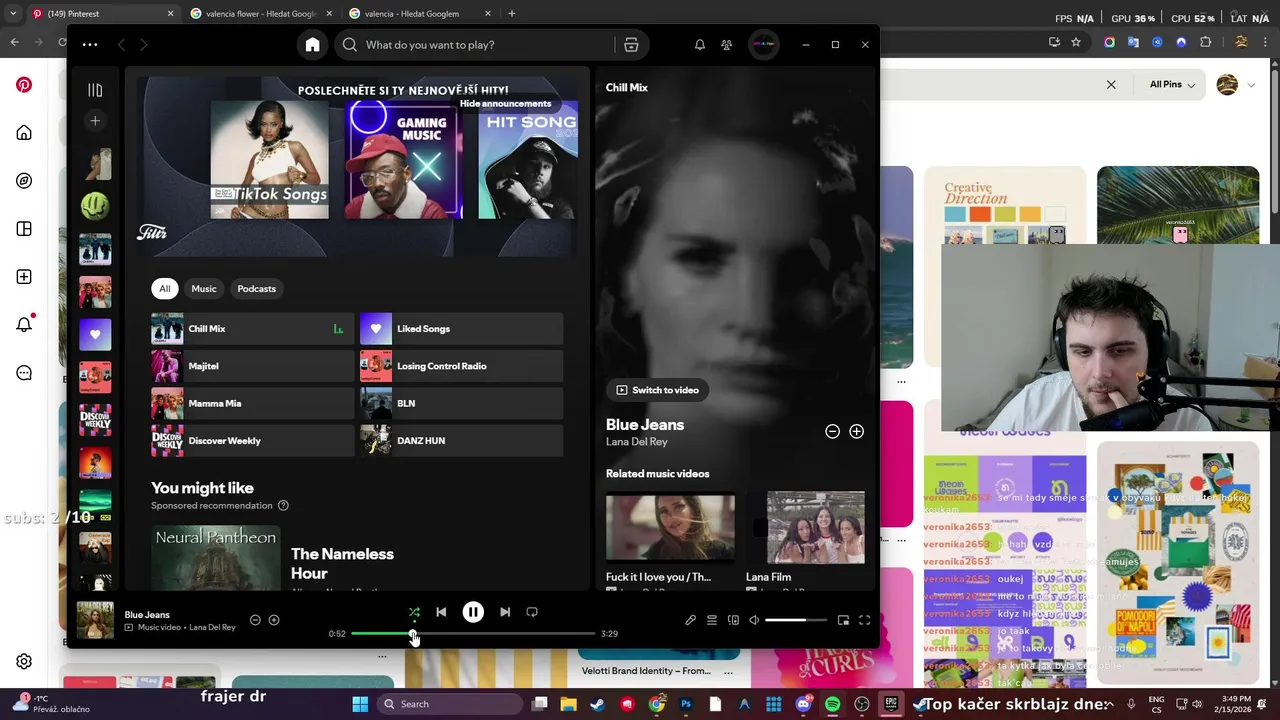This screenshot has width=1280, height=720.
Task: Go to Spotify Home via house icon
Action: pyautogui.click(x=312, y=45)
